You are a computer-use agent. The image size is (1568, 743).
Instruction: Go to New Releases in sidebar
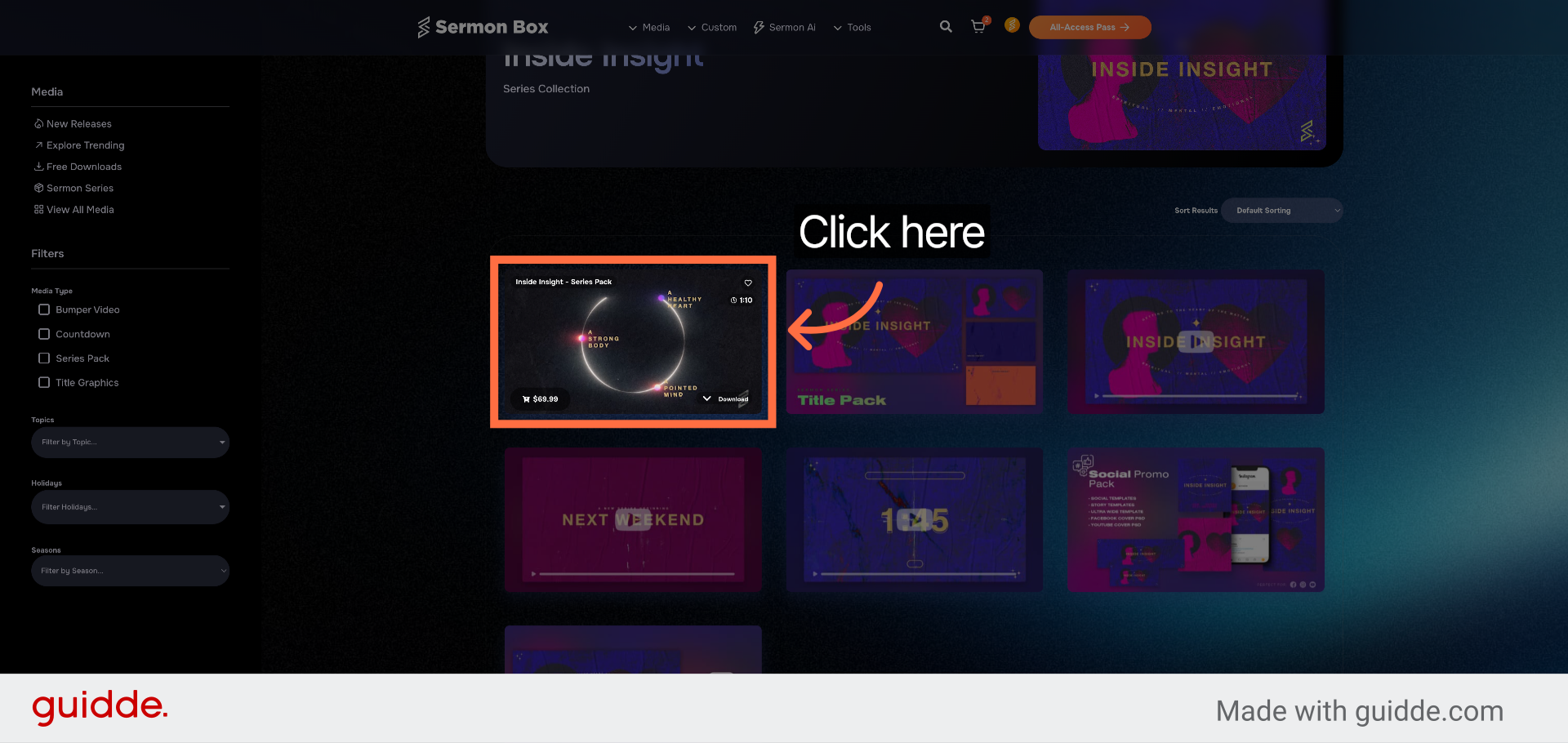pyautogui.click(x=73, y=124)
